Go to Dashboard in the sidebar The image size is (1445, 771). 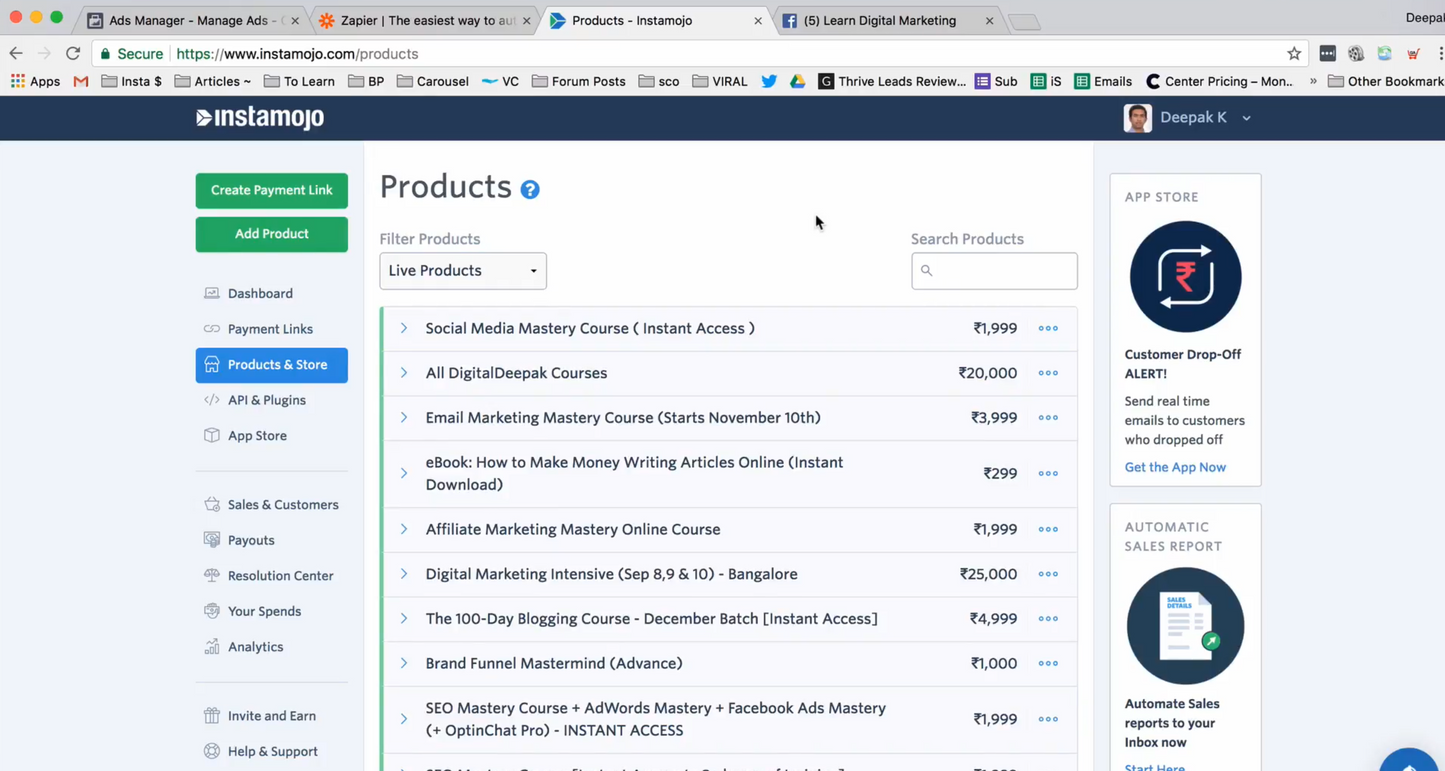click(260, 294)
